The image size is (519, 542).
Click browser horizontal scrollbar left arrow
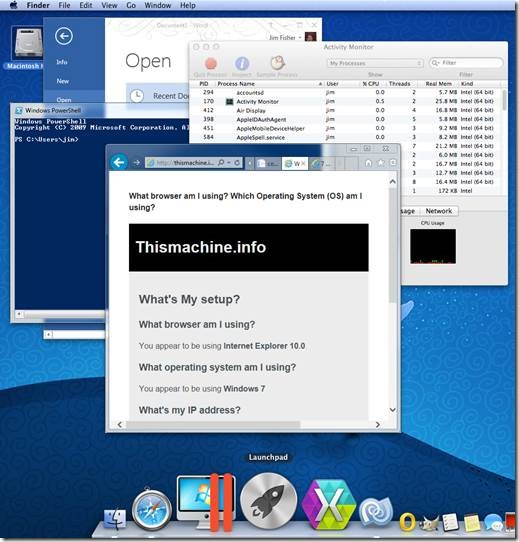tap(120, 424)
